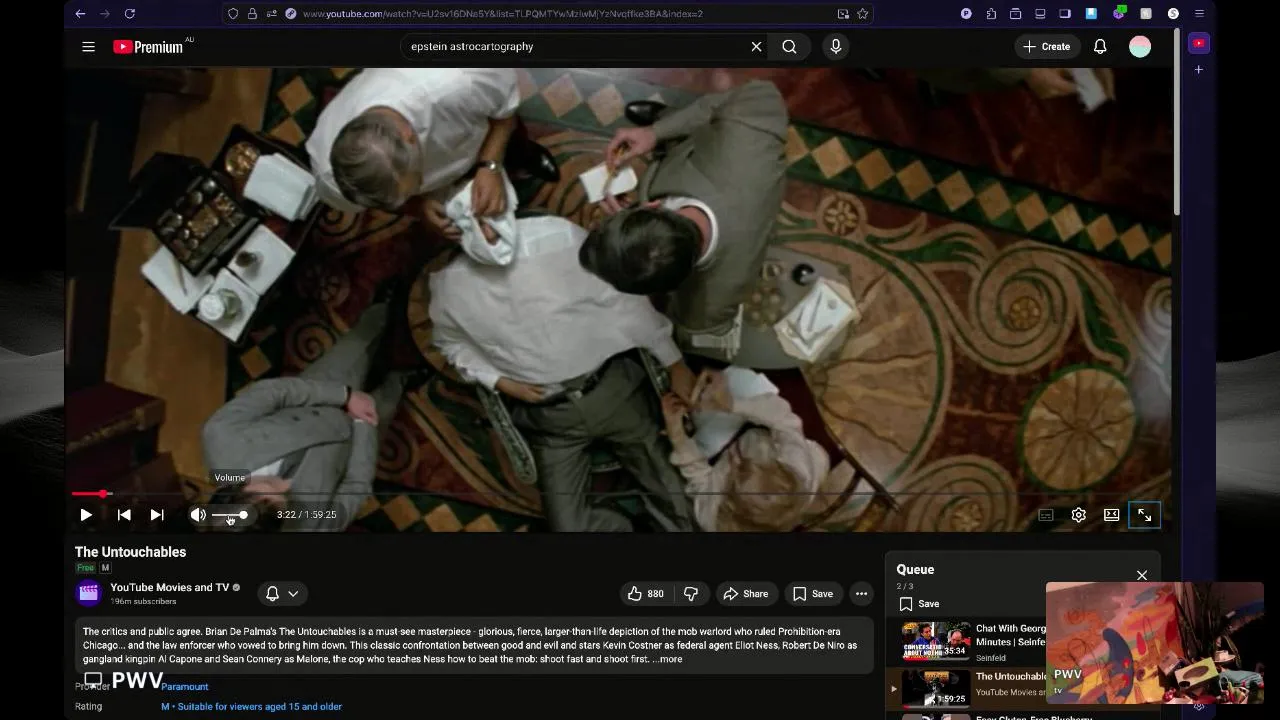The width and height of the screenshot is (1280, 720).
Task: Open YouTube Movies and TV channel
Action: (x=170, y=587)
